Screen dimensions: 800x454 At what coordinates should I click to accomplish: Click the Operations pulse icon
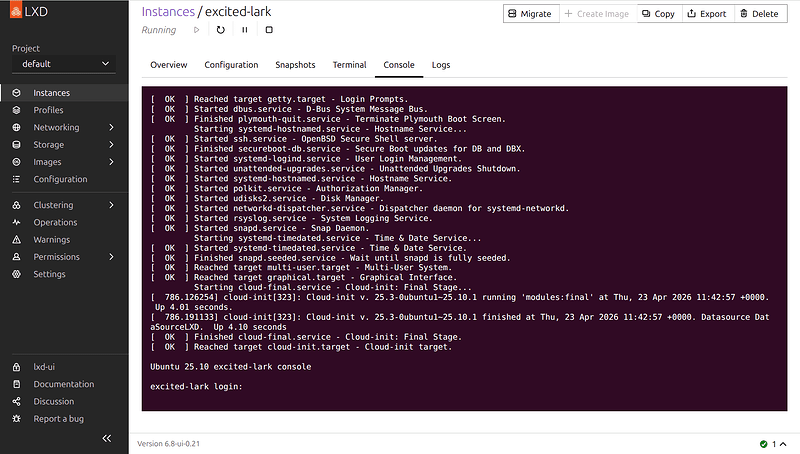click(16, 222)
